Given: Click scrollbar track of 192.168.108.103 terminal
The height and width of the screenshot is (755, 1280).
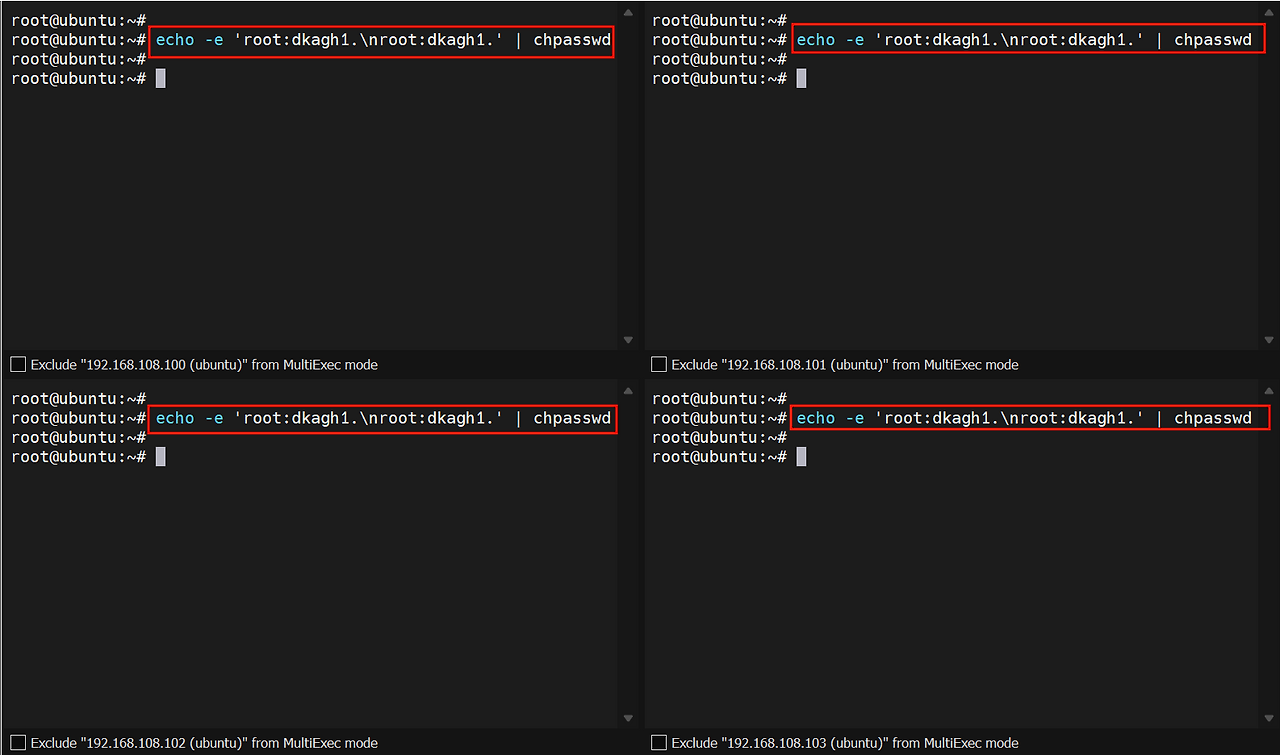Looking at the screenshot, I should (1271, 555).
